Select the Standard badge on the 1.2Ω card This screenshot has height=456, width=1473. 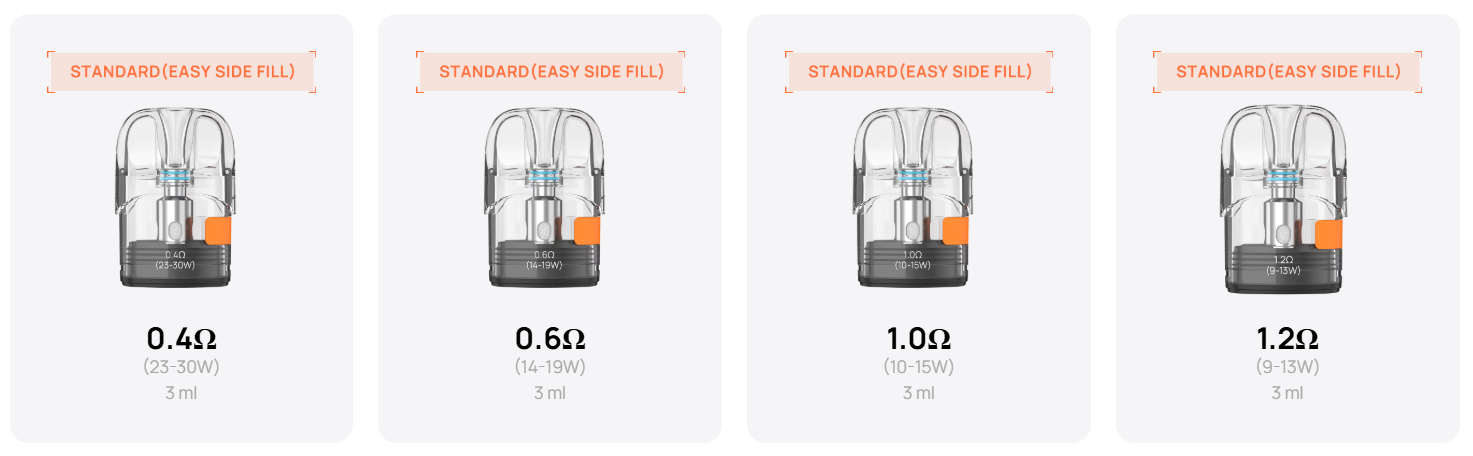point(1287,72)
